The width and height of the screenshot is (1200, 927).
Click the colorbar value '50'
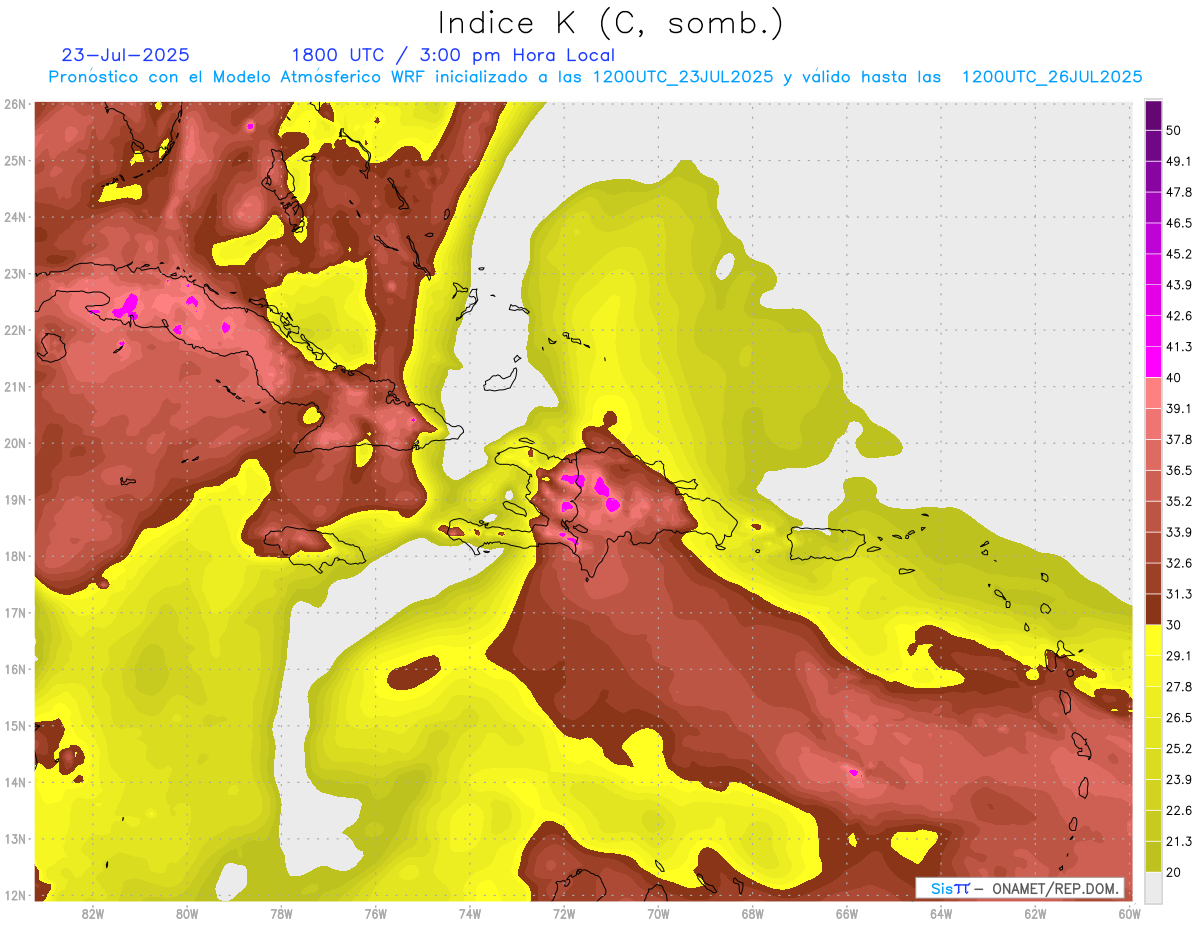pyautogui.click(x=1174, y=130)
